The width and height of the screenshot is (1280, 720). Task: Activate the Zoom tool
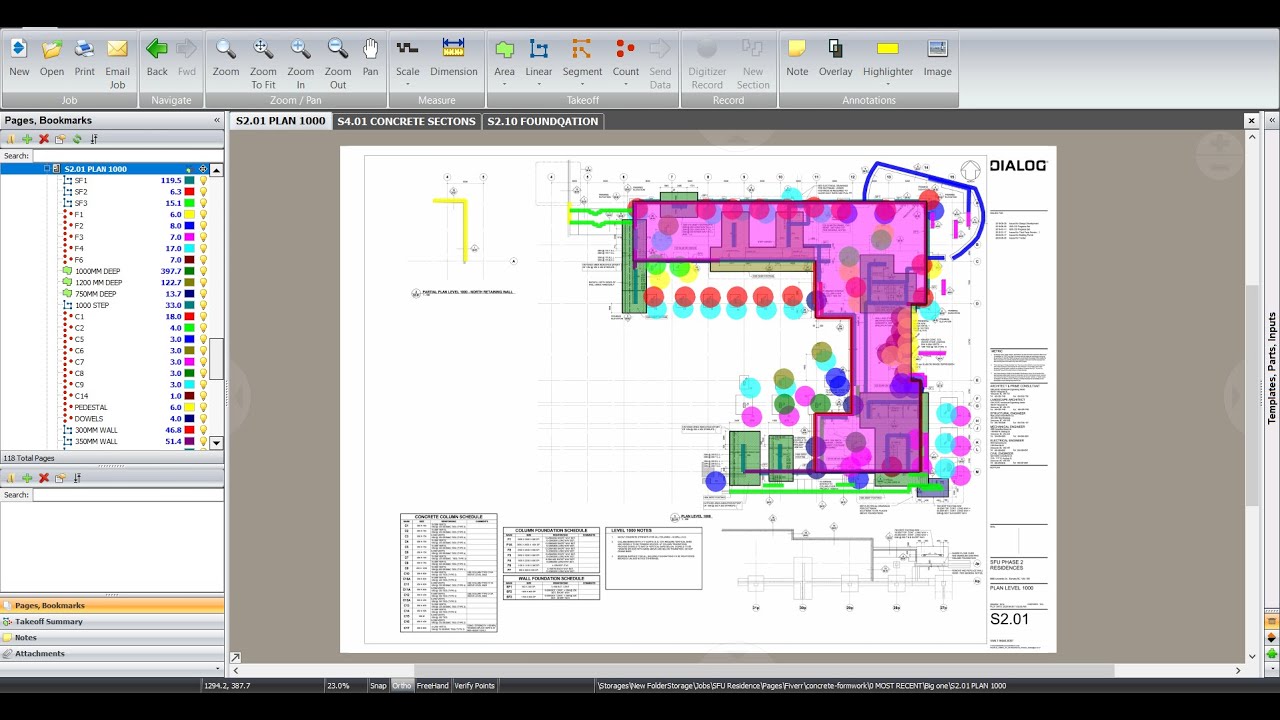[x=226, y=58]
